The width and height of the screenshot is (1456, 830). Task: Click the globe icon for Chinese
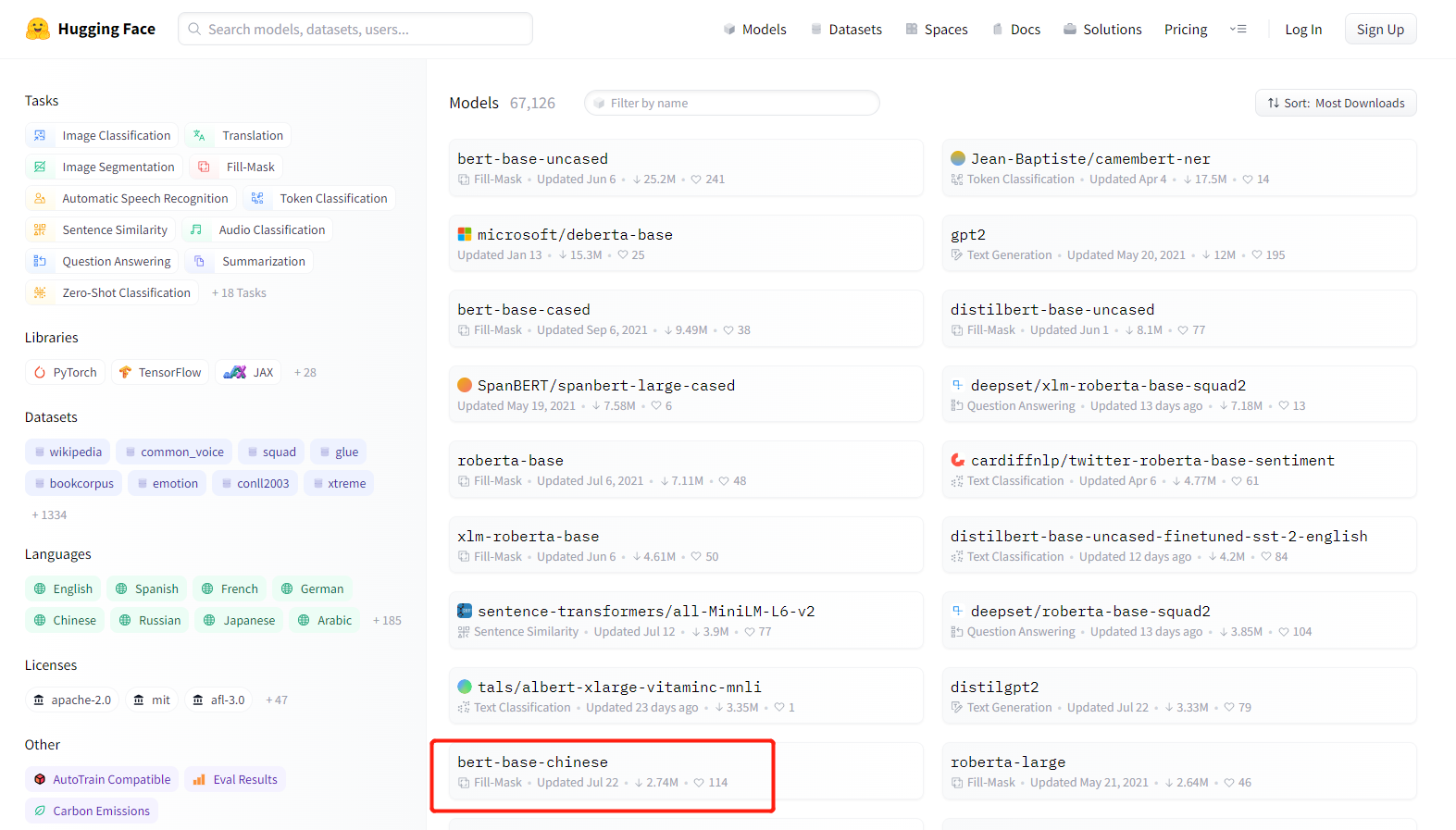click(40, 621)
